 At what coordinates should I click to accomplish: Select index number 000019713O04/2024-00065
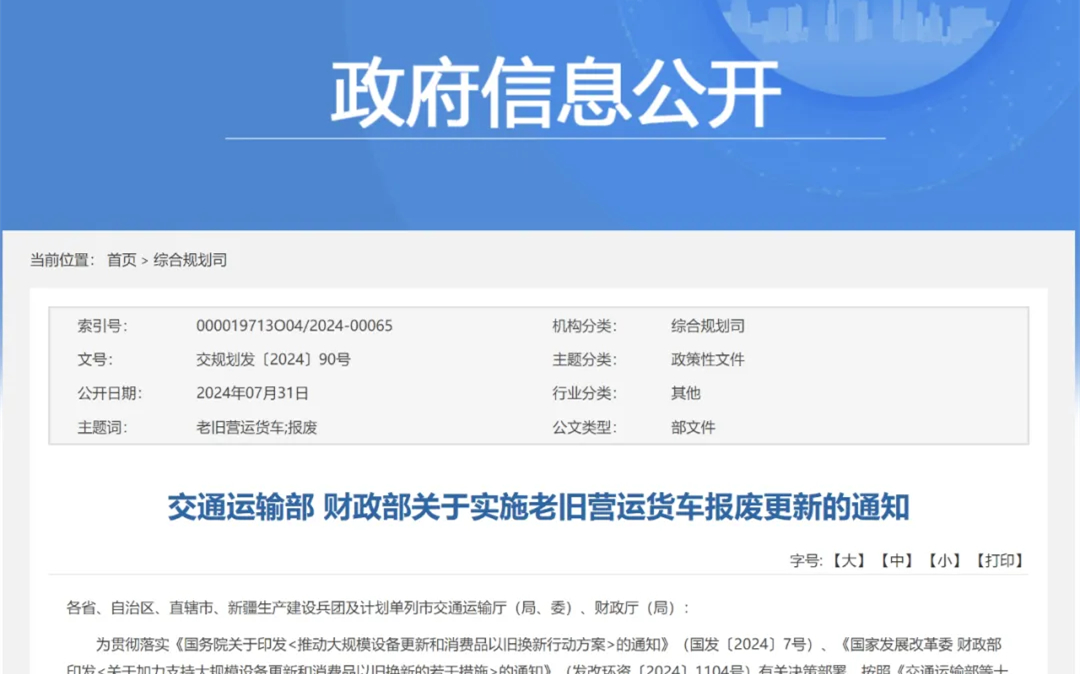[x=294, y=326]
